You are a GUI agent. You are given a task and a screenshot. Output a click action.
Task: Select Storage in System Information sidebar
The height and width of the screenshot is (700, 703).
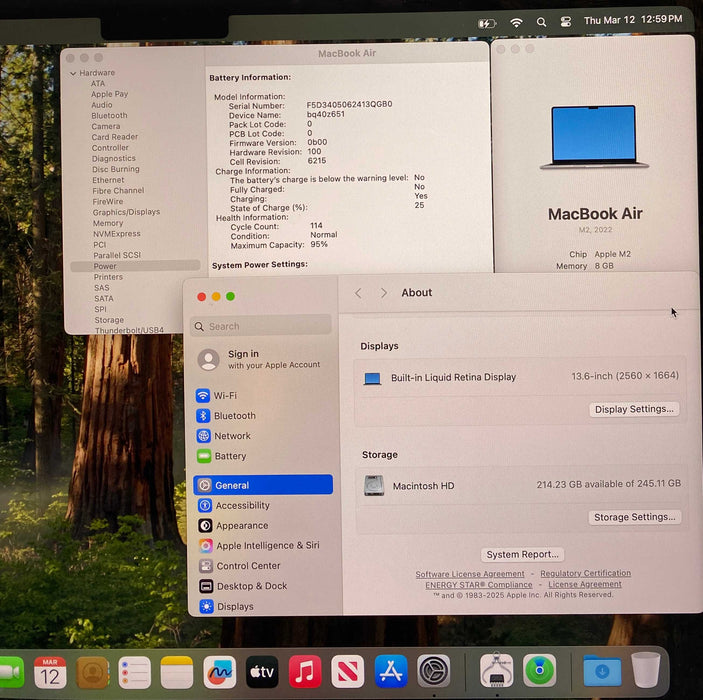click(x=109, y=320)
